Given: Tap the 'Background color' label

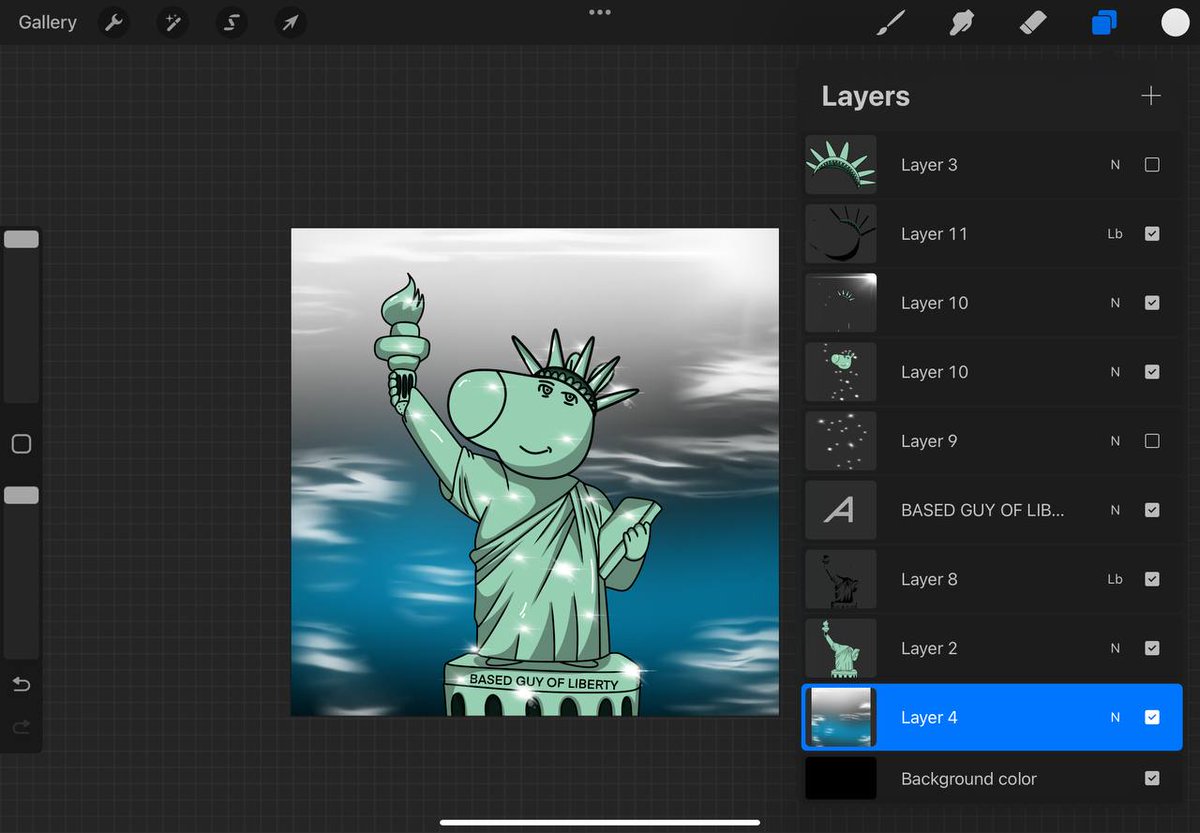Looking at the screenshot, I should point(968,778).
